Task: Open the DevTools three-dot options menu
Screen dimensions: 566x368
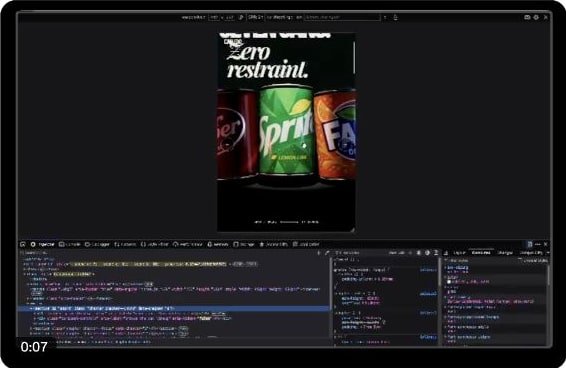Action: click(x=538, y=244)
